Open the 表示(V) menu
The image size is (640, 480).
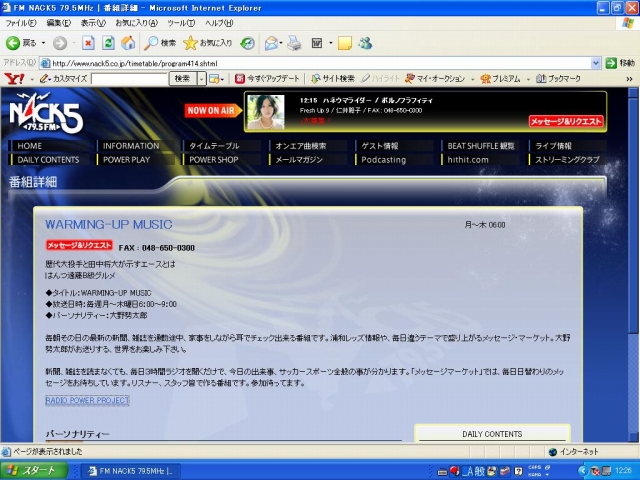93,23
